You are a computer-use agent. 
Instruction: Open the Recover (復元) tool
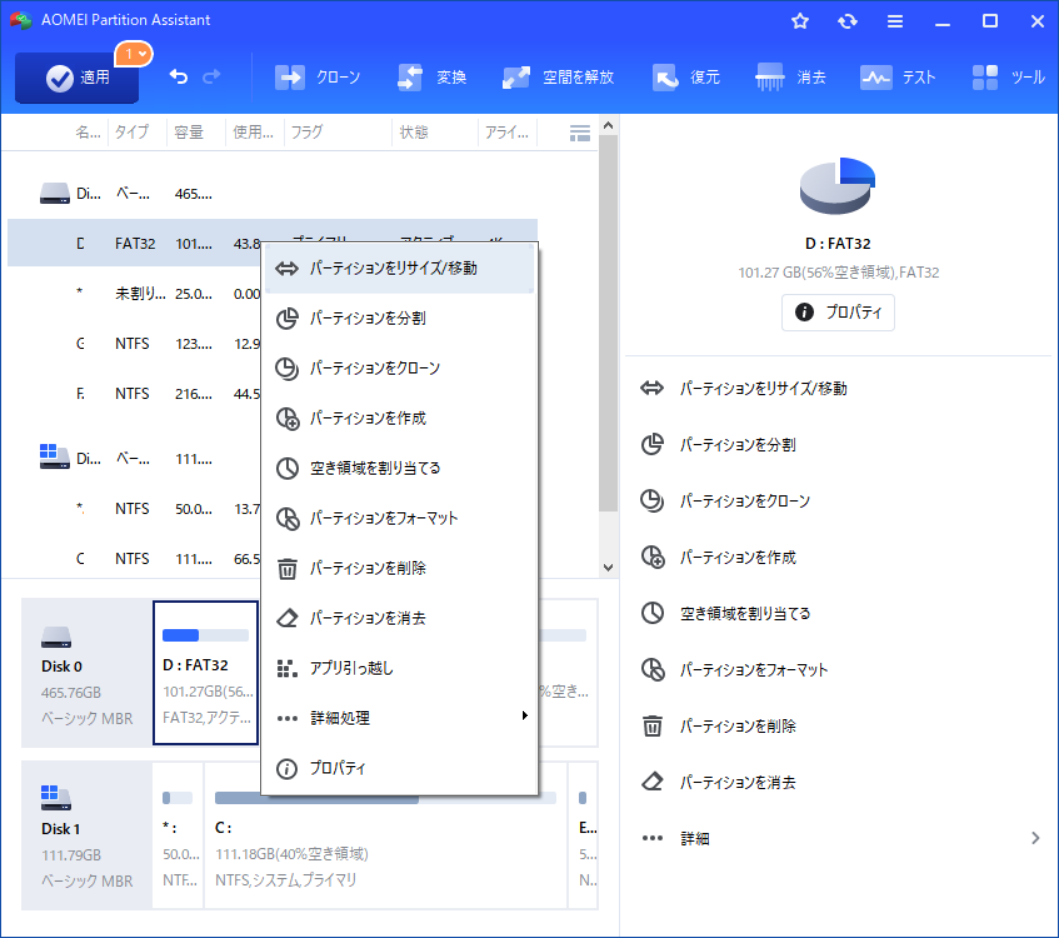click(x=686, y=78)
